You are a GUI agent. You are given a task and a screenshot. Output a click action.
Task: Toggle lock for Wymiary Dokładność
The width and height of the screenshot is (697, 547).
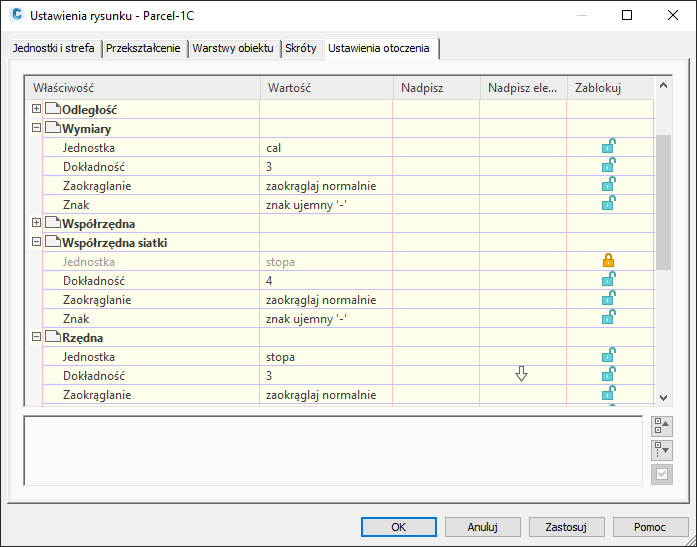[608, 166]
